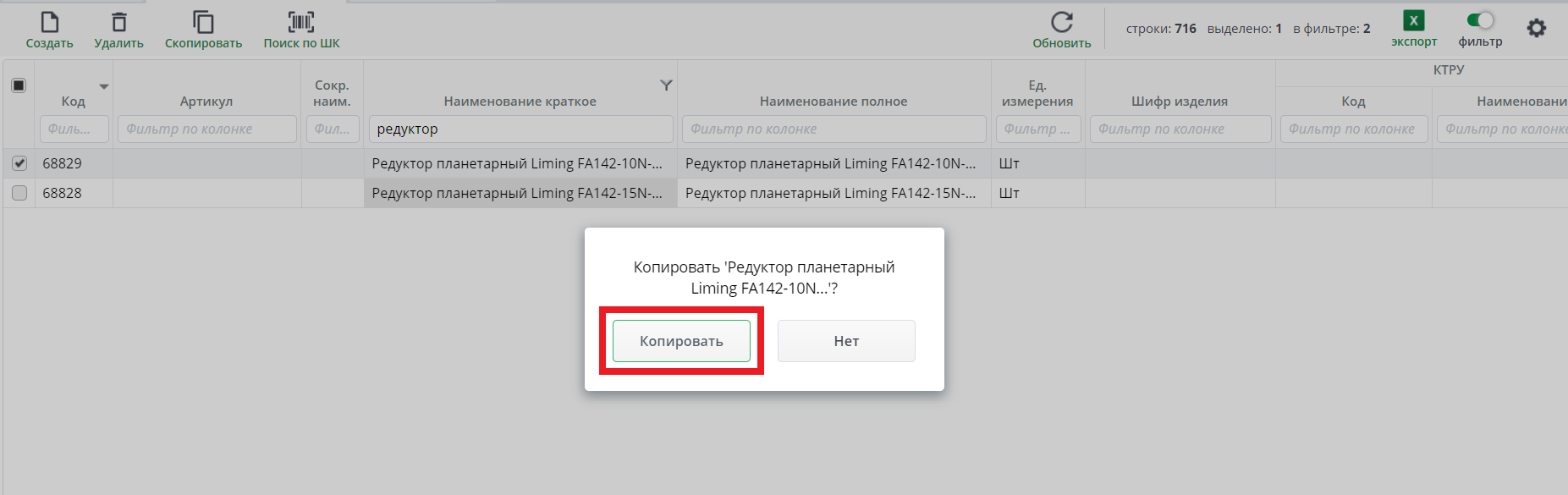Toggle the select-all header checkbox

tap(19, 85)
